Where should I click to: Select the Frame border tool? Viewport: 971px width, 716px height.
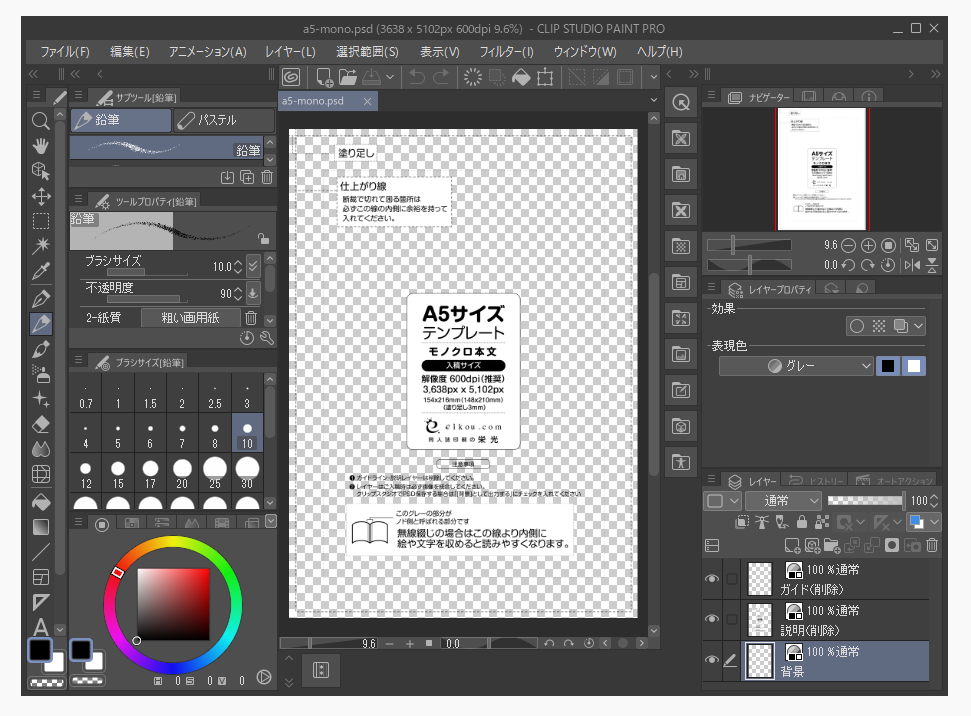click(41, 577)
